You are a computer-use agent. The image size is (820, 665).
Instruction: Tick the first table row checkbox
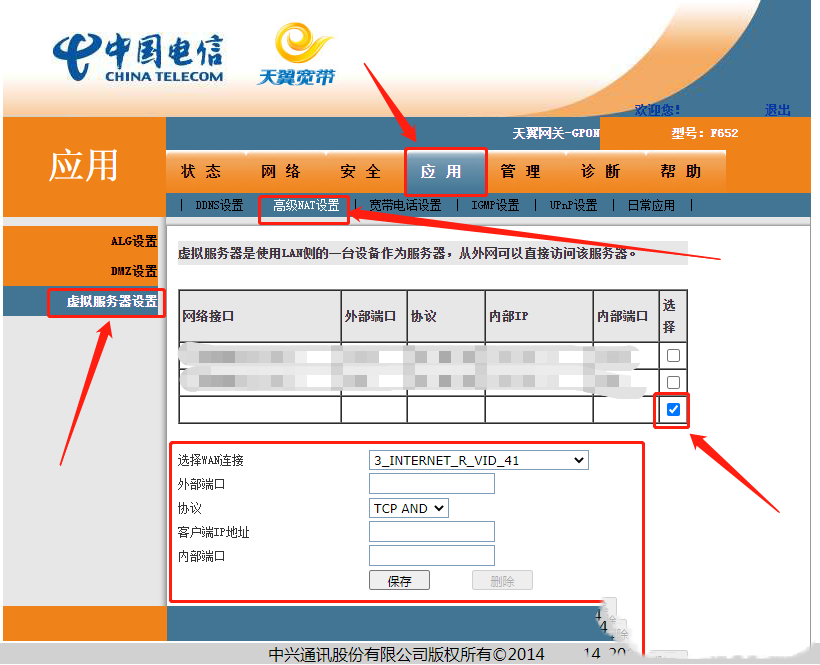click(673, 356)
